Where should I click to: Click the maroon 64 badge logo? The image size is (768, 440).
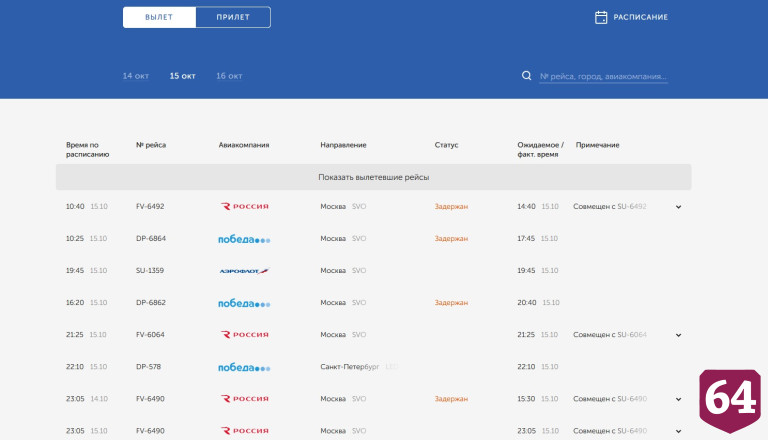[730, 401]
